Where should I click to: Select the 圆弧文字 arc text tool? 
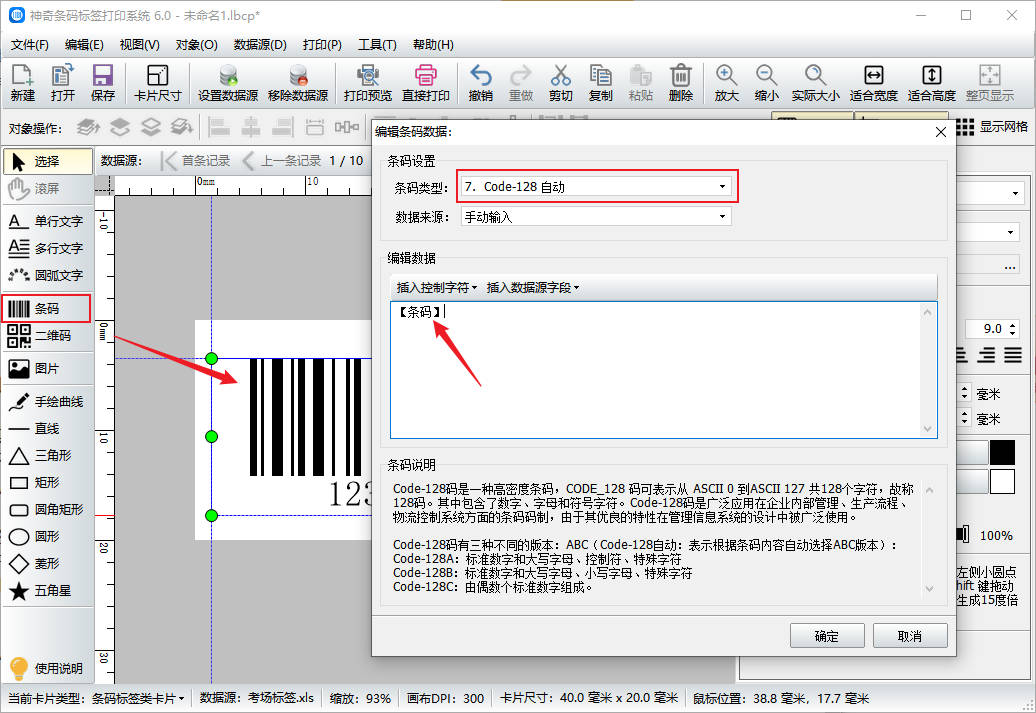click(46, 275)
